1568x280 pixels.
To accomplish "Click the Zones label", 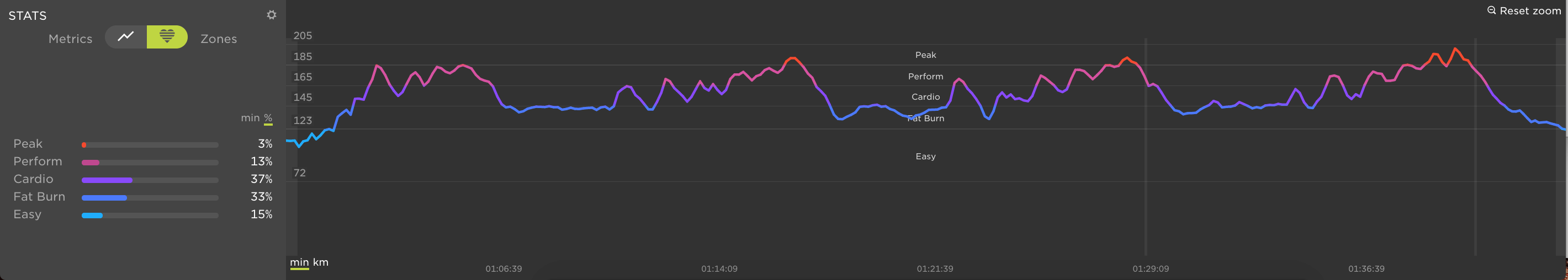I will (x=219, y=39).
